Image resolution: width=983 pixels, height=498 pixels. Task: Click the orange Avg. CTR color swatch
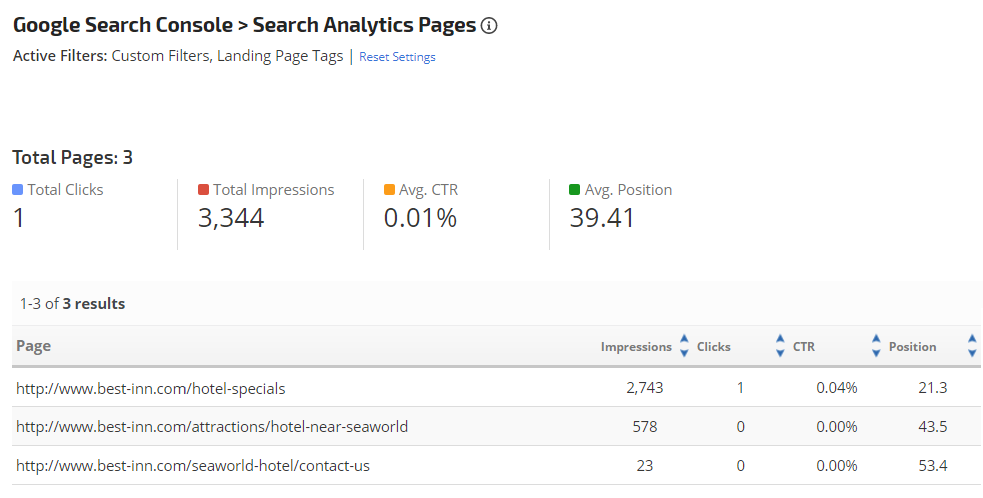click(389, 189)
